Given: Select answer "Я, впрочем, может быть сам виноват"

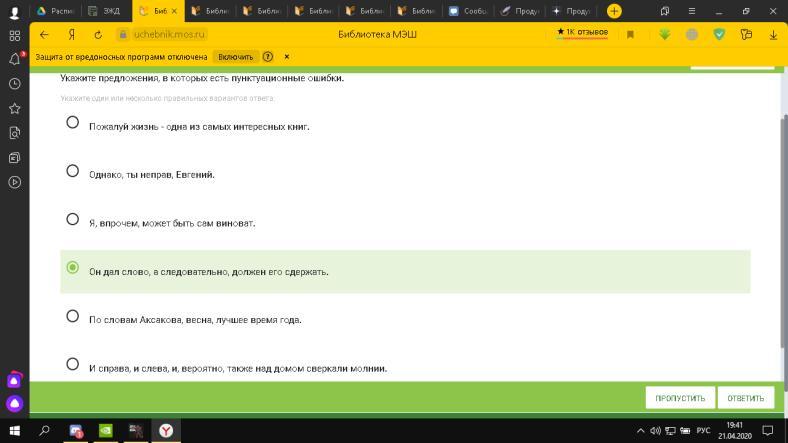Looking at the screenshot, I should [72, 219].
